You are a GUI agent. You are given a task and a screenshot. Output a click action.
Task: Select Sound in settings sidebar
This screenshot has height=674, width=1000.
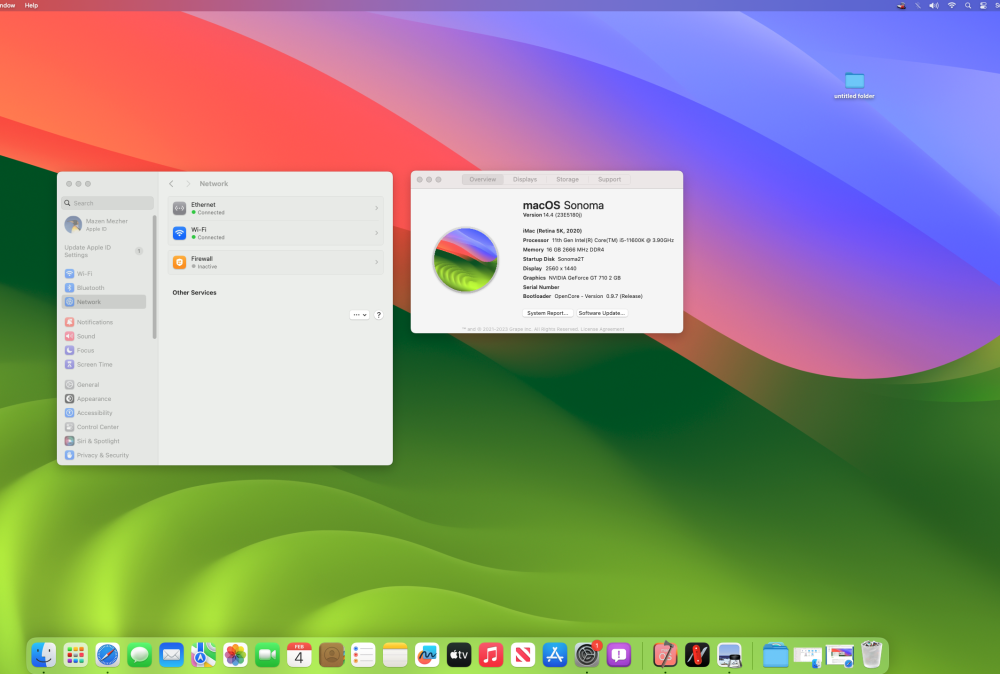tap(104, 336)
